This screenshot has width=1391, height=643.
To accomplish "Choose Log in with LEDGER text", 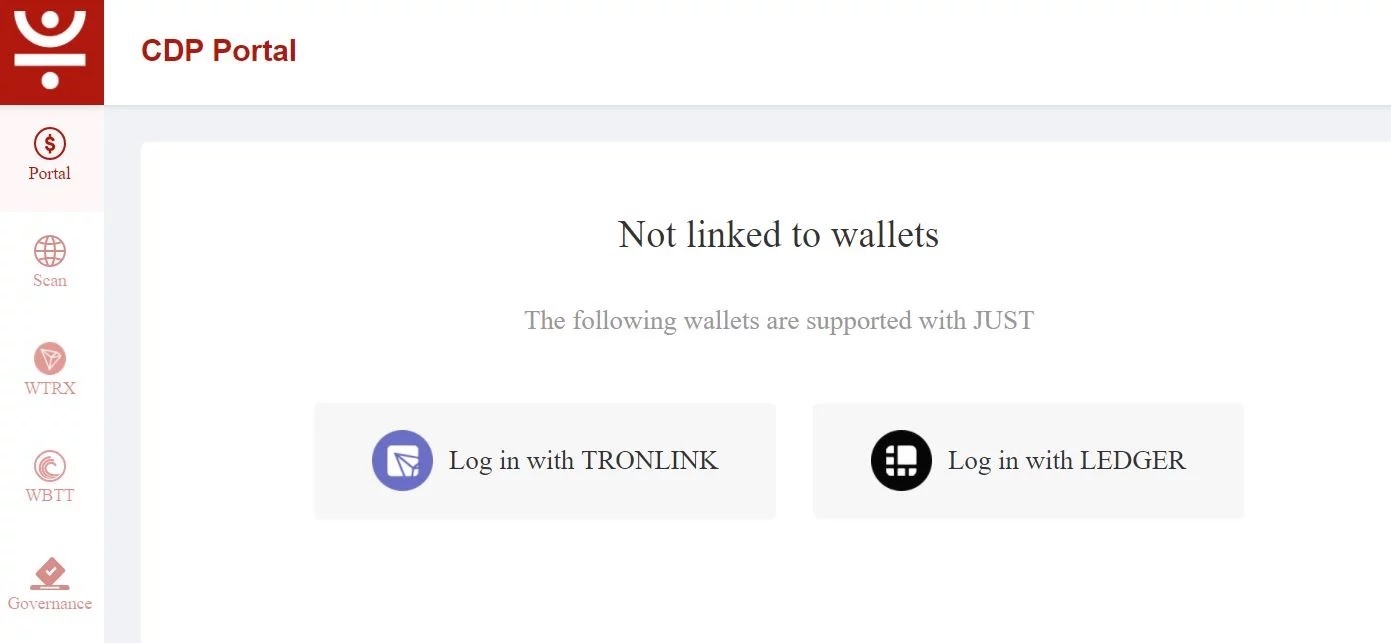I will click(1067, 460).
